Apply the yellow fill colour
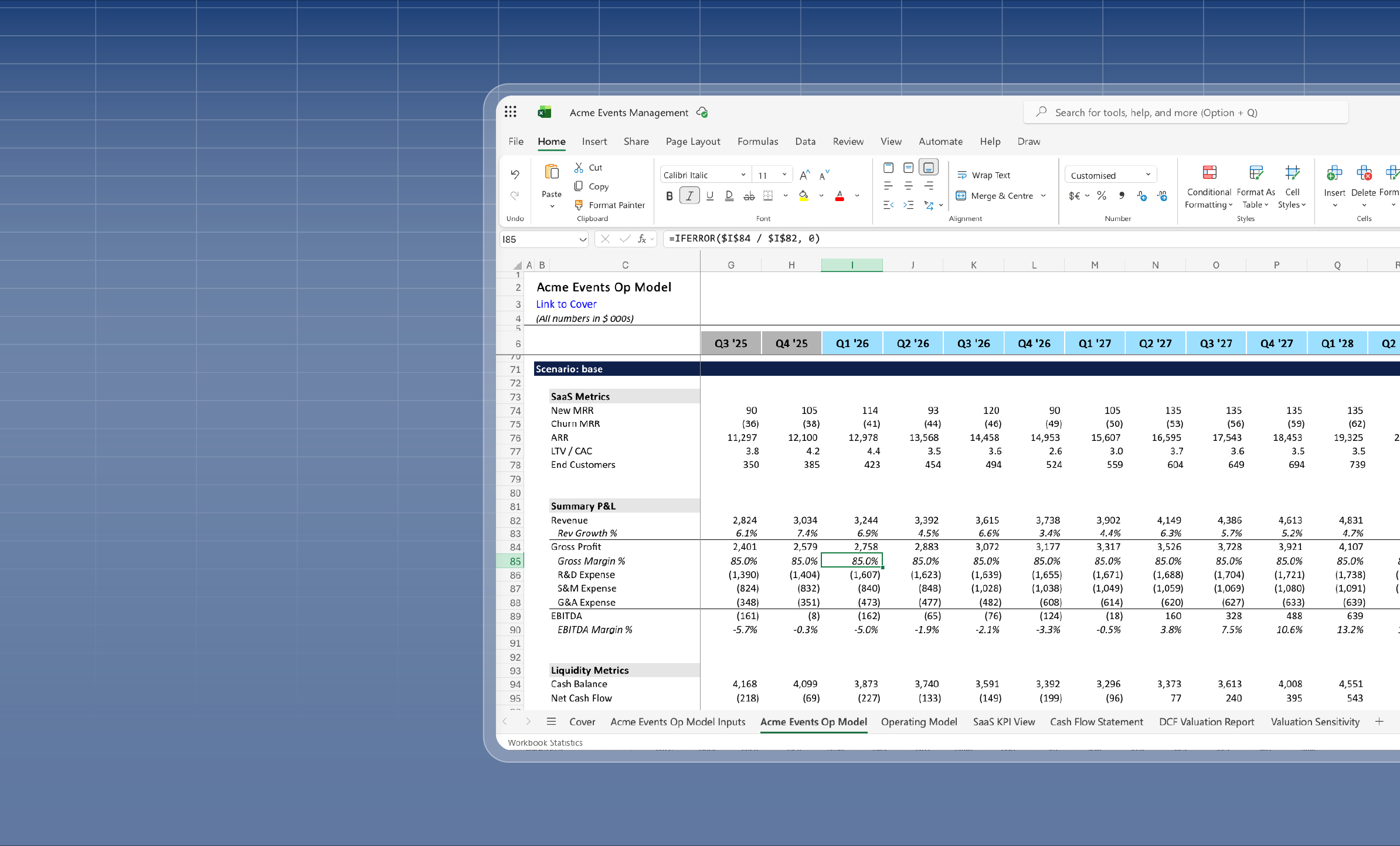The width and height of the screenshot is (1400, 846). coord(804,196)
